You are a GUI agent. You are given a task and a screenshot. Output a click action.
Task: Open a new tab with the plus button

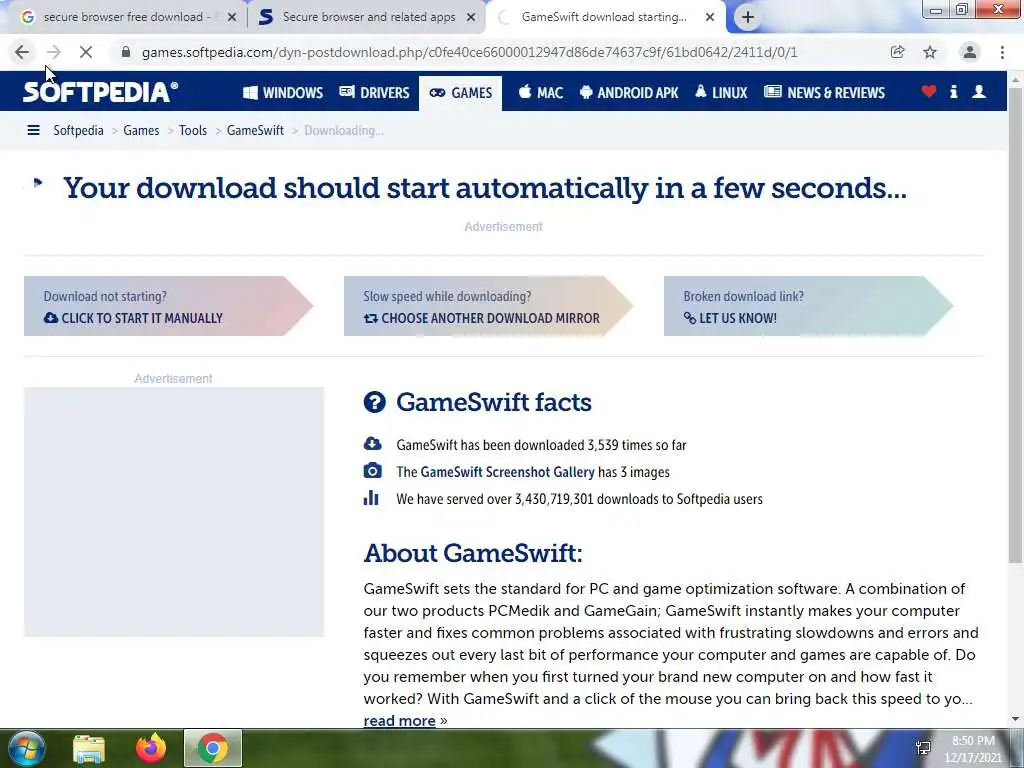748,18
